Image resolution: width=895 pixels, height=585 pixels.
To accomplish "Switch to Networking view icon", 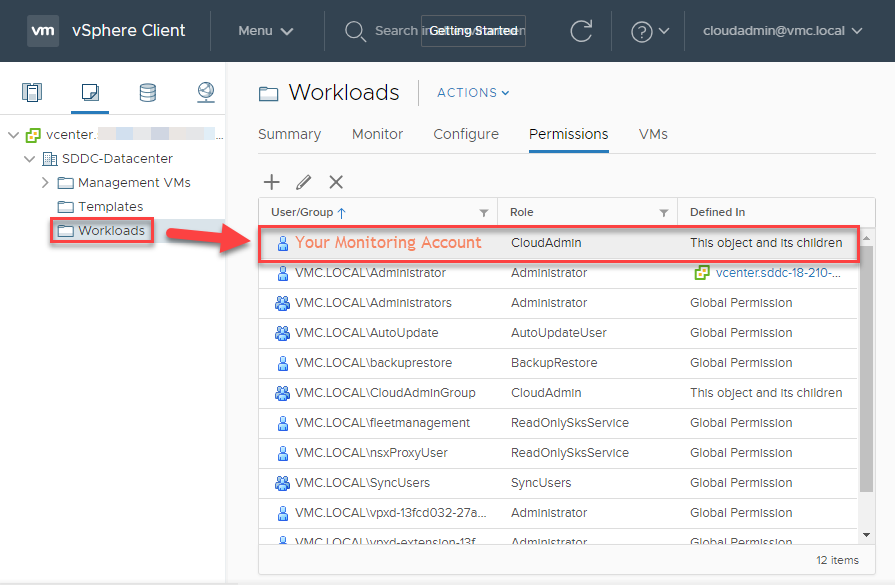I will [205, 92].
